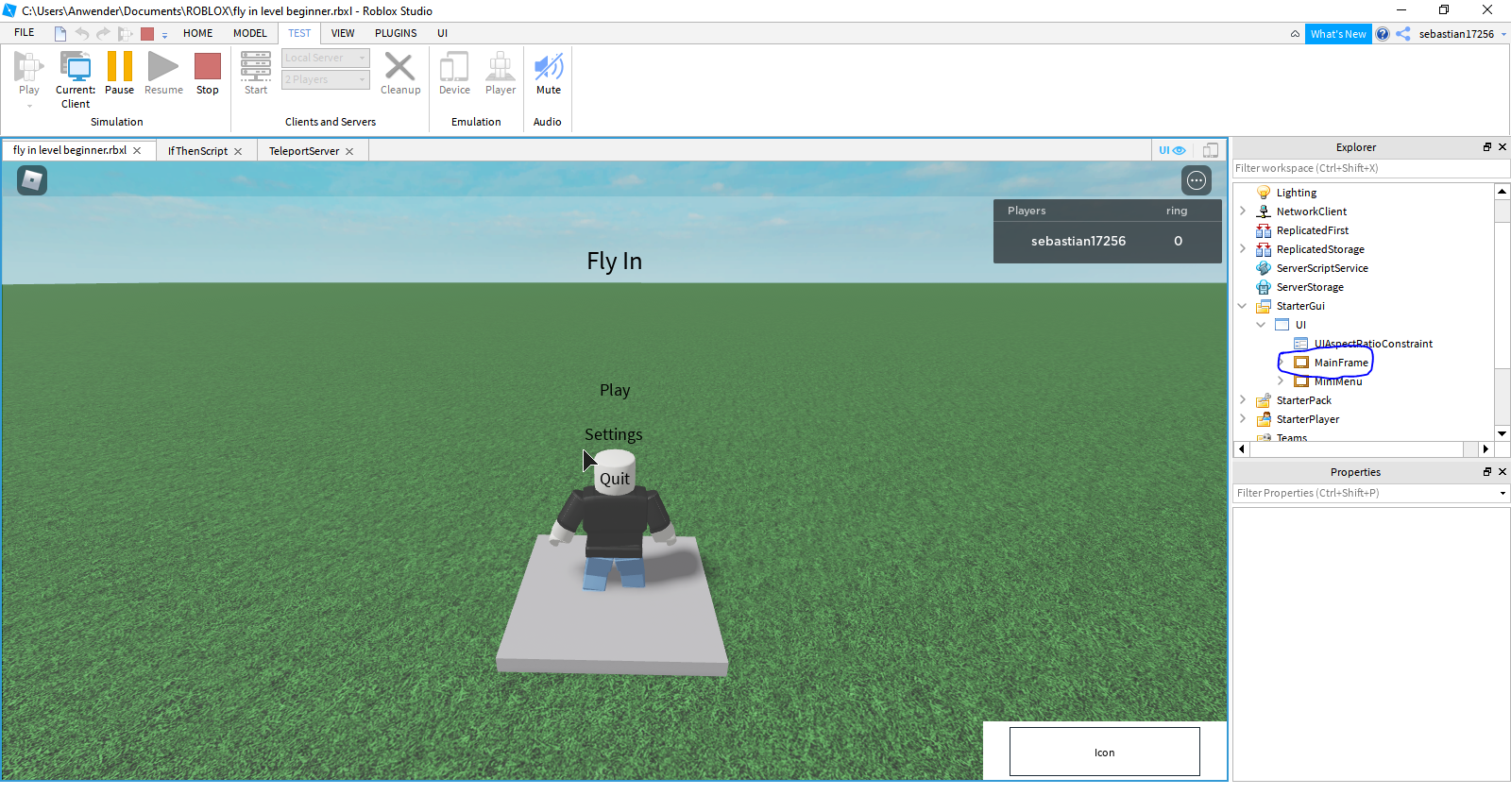Open the quick access toolbar customize dropdown
This screenshot has width=1511, height=812.
point(164,35)
